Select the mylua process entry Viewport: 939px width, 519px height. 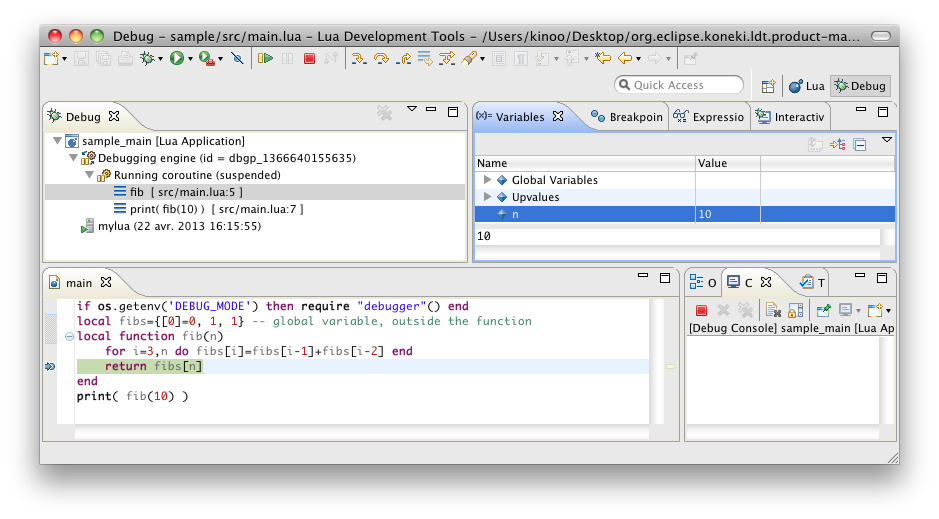point(179,226)
